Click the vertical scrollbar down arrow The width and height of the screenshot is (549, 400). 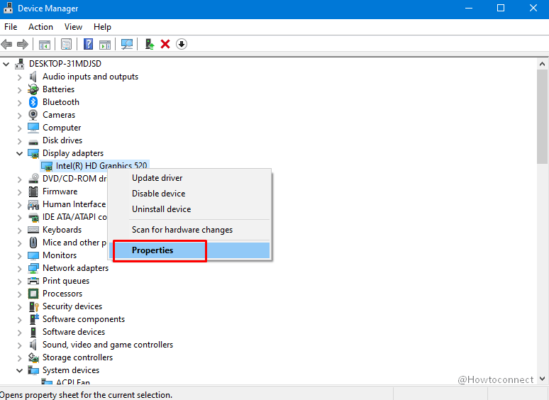pos(542,379)
